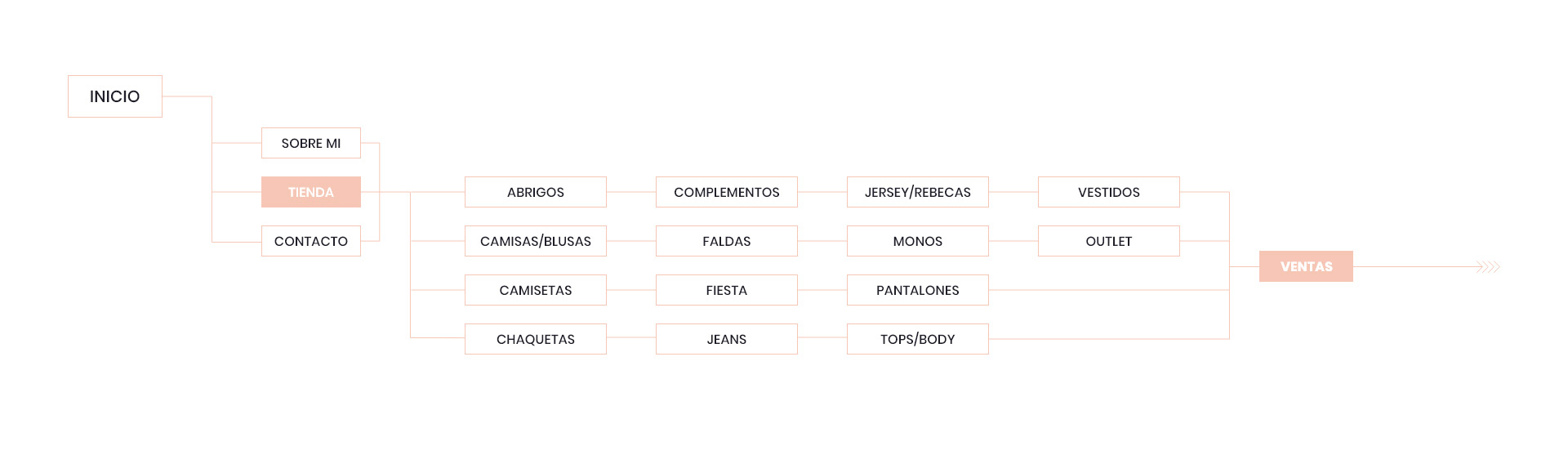Choose the CAMISETAS box
Image resolution: width=1568 pixels, height=455 pixels.
point(536,290)
